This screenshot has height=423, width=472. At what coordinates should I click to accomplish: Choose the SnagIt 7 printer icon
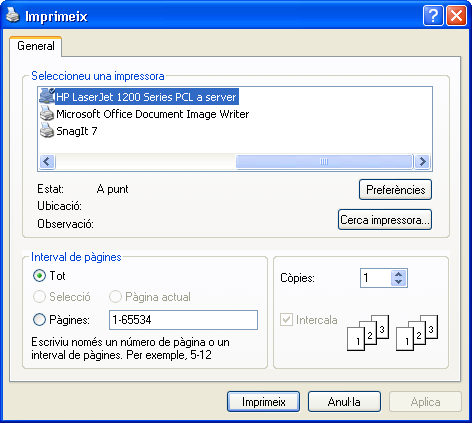47,130
